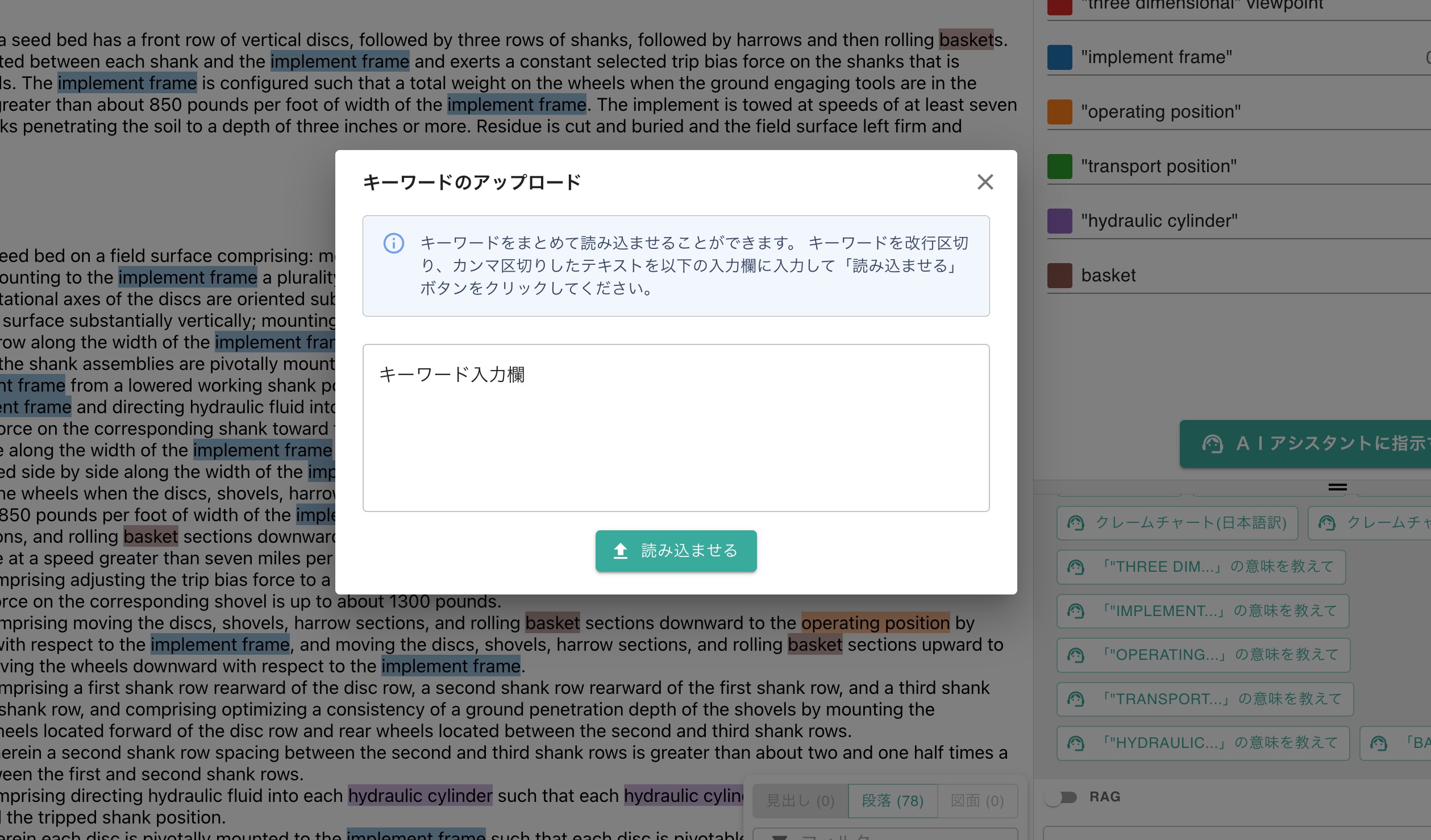
Task: Select the orange "operating position" color swatch
Action: click(x=1059, y=112)
